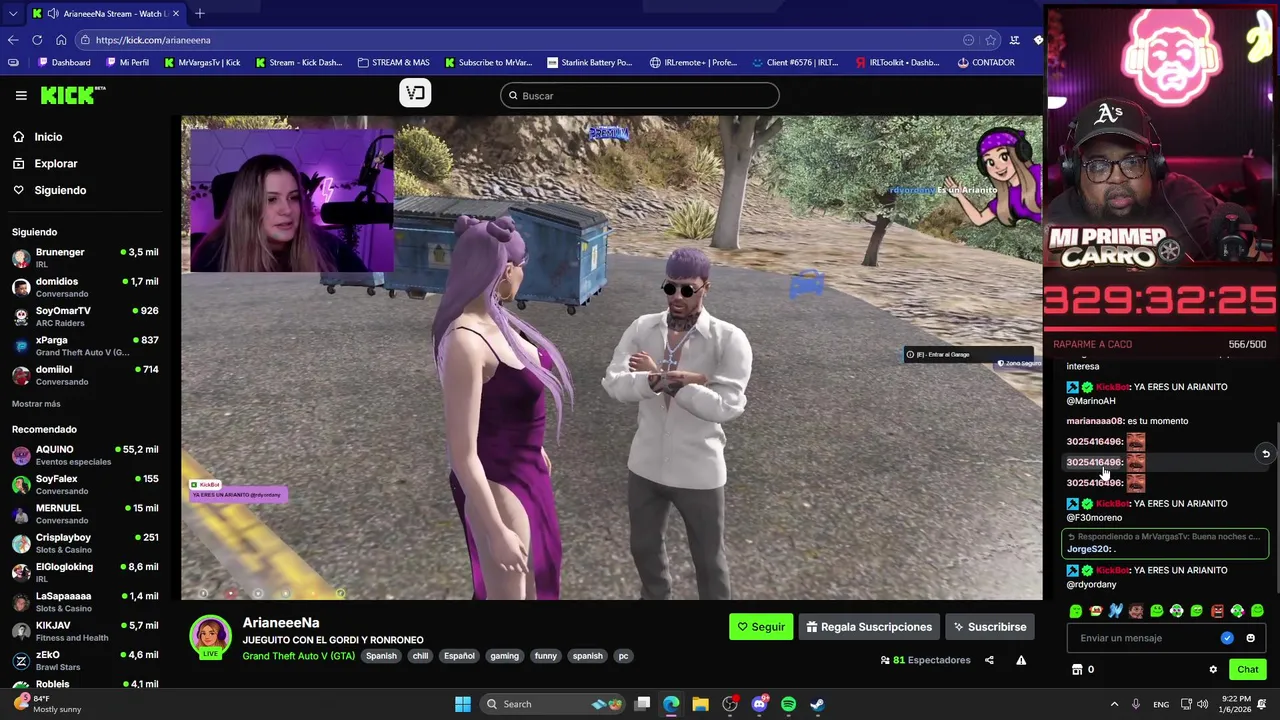
Task: Open xParga channel in sidebar
Action: 85,345
